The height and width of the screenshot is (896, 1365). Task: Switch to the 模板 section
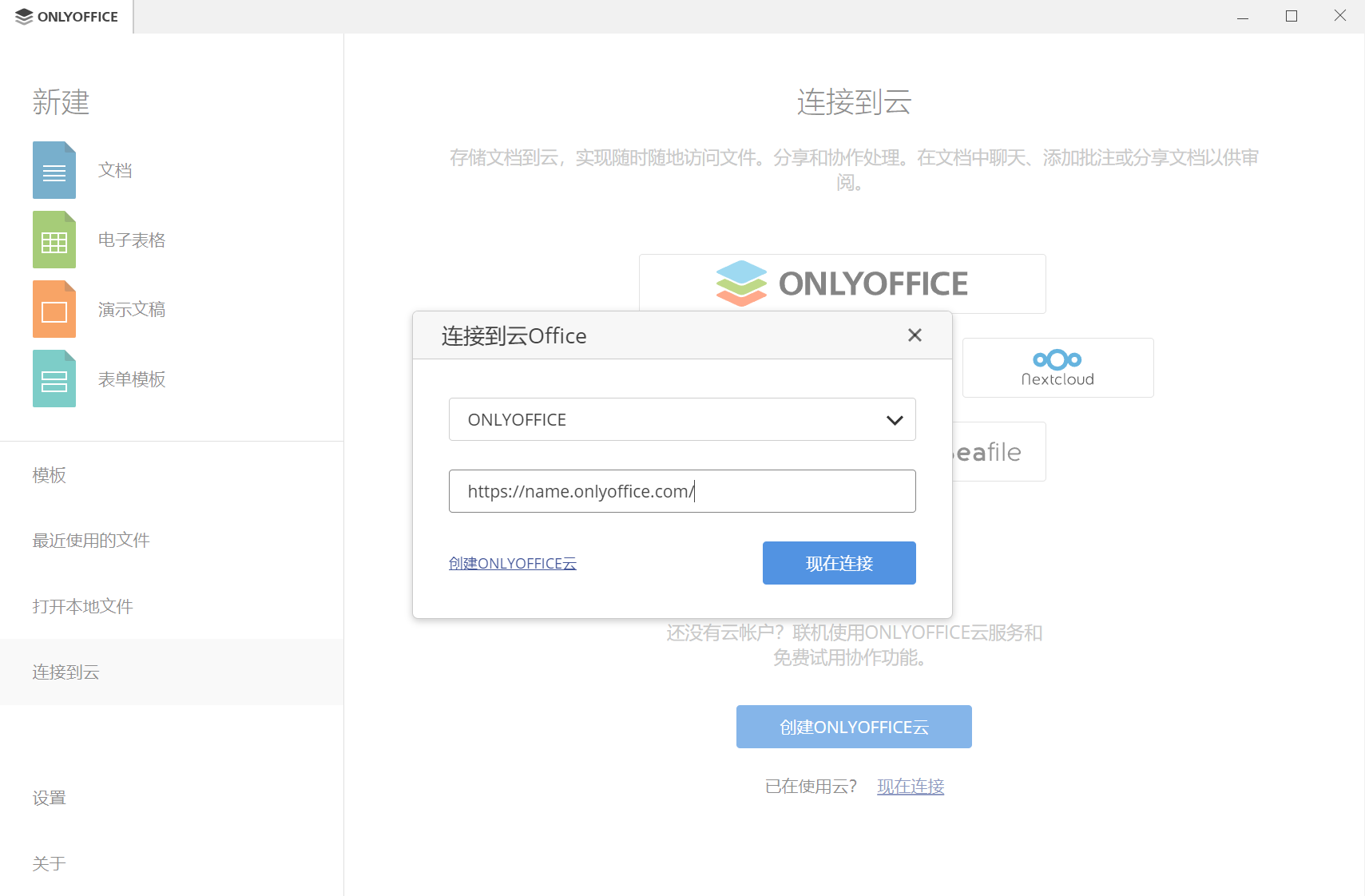[x=49, y=475]
